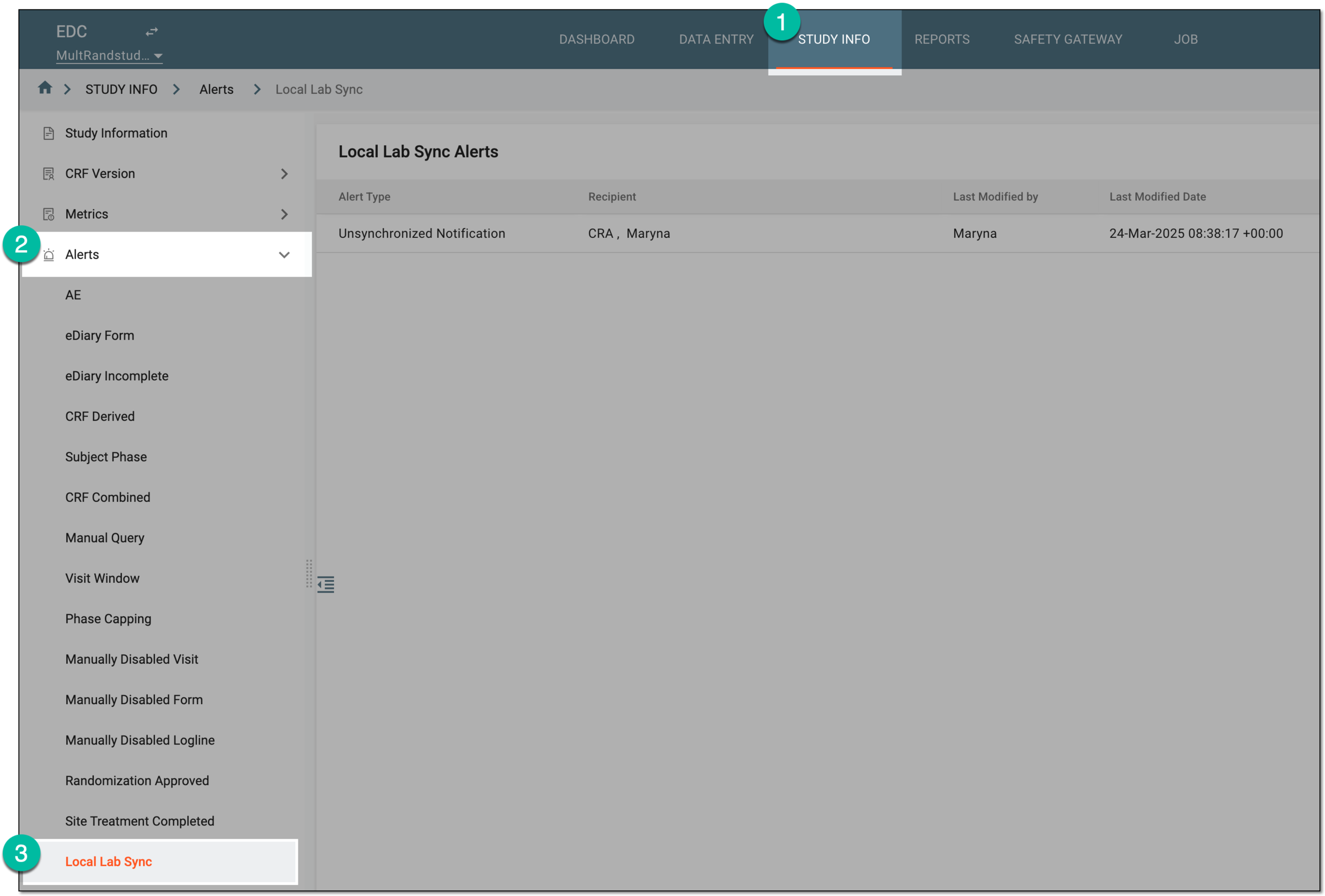Collapse the Alerts section chevron

click(x=284, y=255)
